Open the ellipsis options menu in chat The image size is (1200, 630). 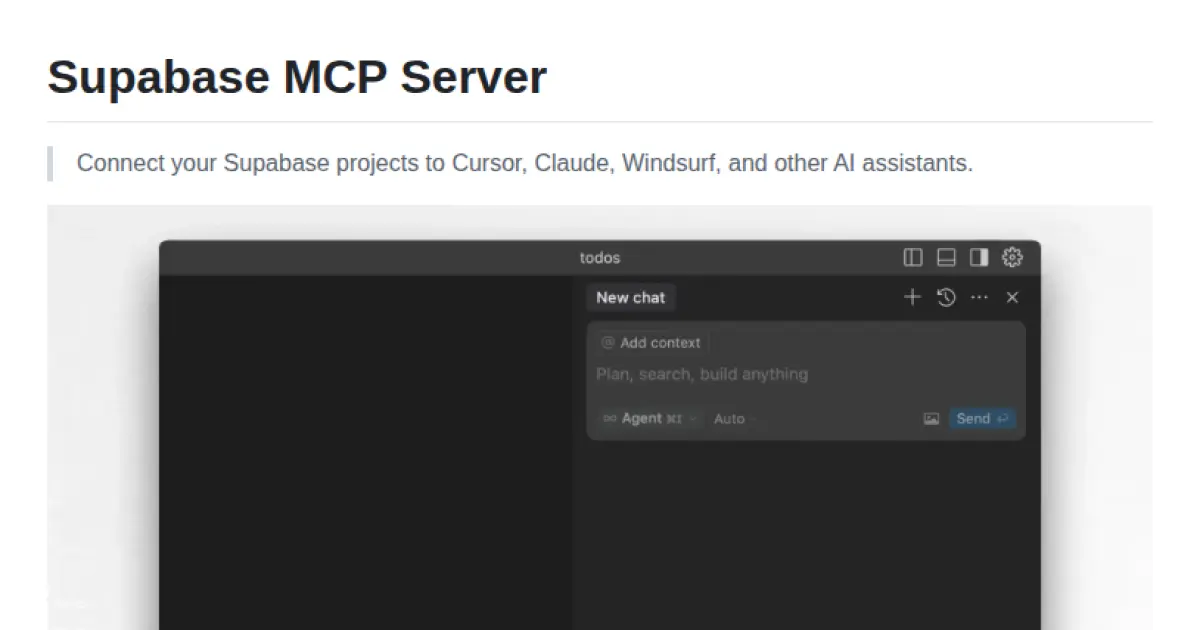point(979,297)
